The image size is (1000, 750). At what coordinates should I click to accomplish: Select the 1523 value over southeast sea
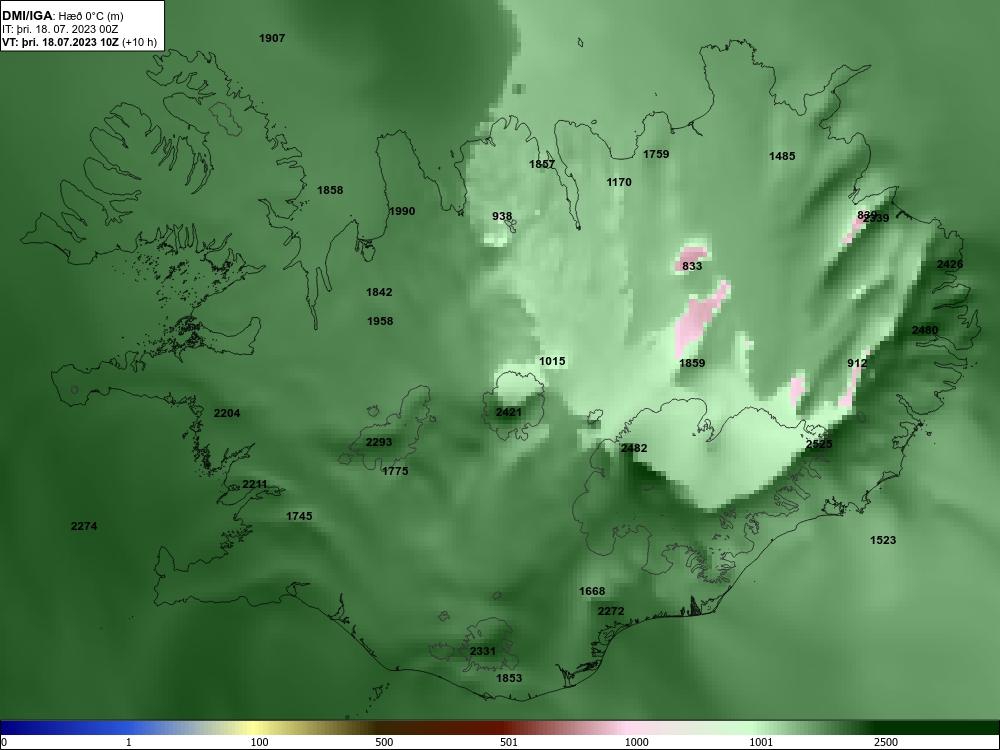[883, 540]
